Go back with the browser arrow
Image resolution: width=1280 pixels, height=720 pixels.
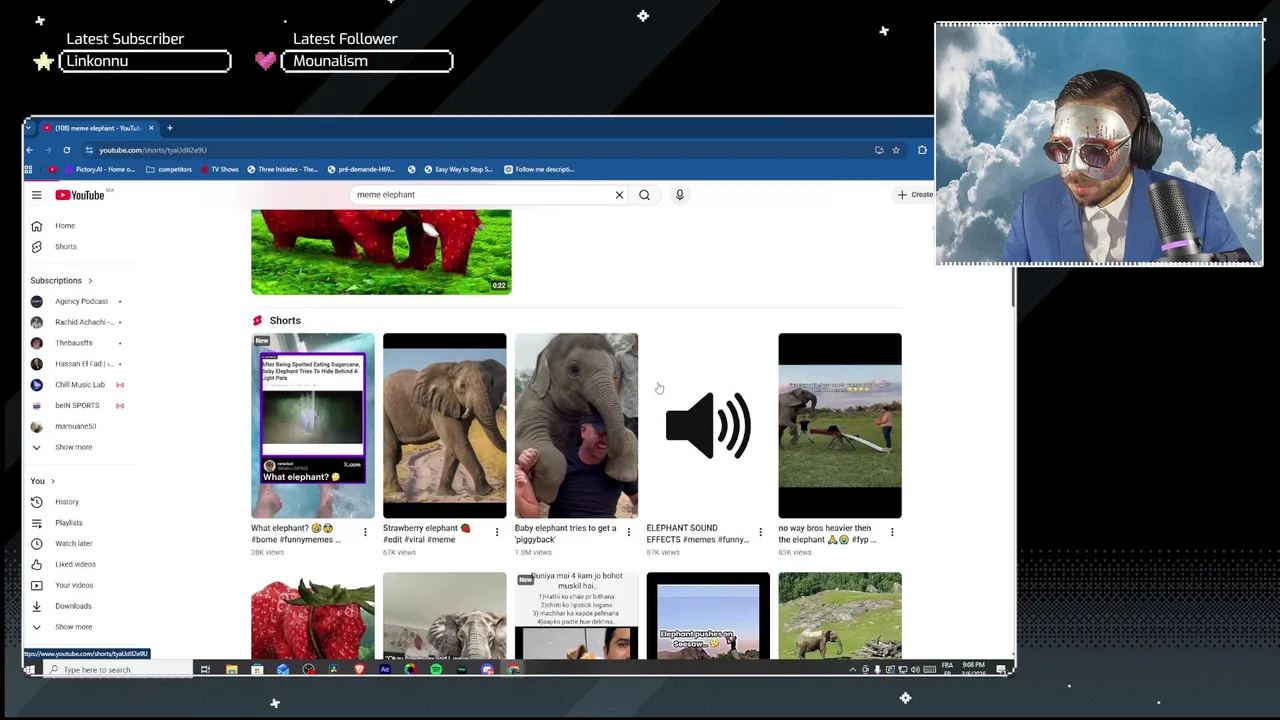click(30, 150)
